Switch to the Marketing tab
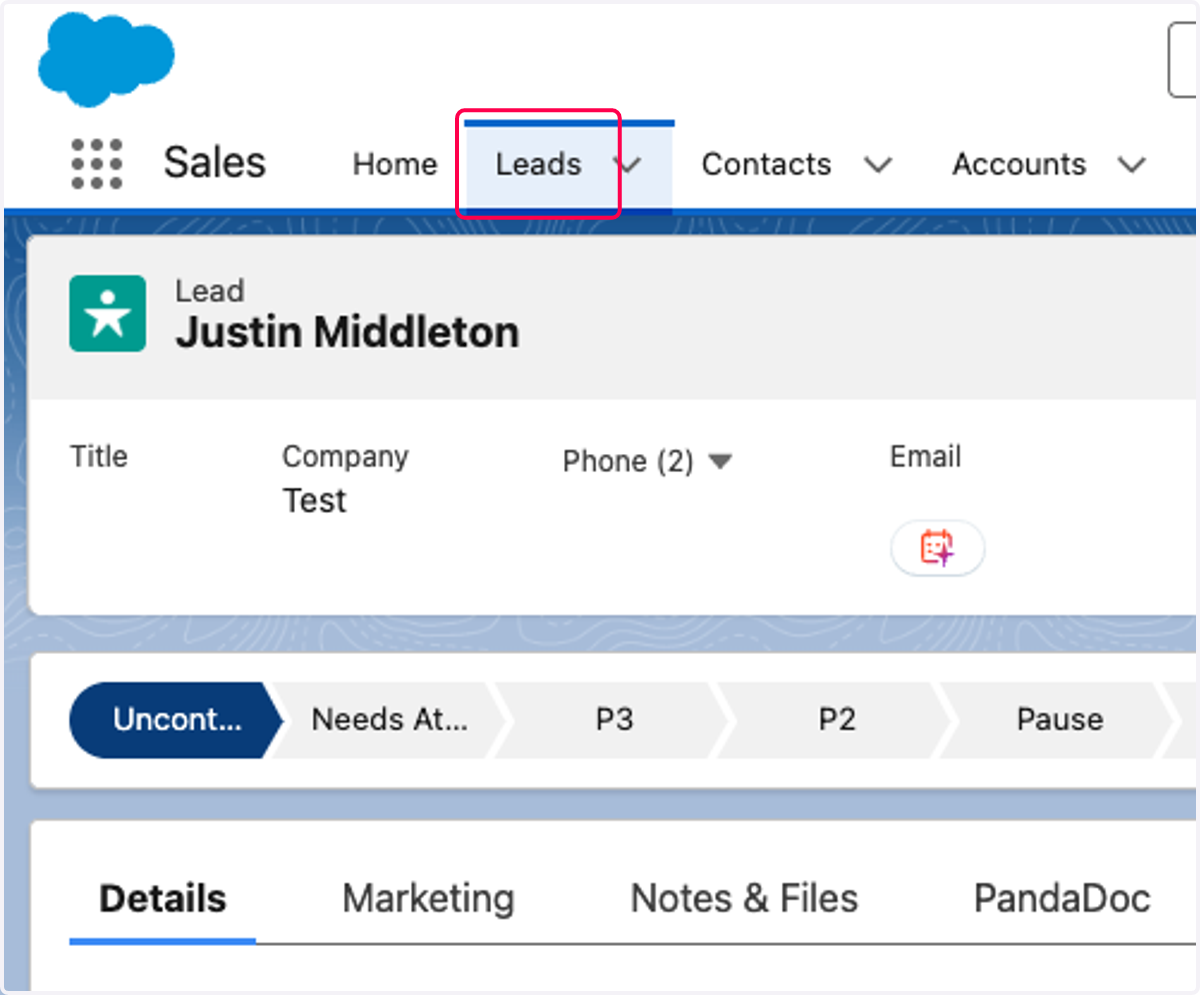1200x995 pixels. click(428, 898)
